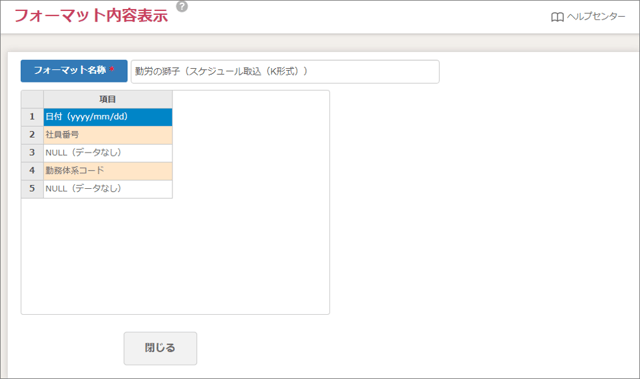Click the book icon beside ヘルプセンター
The width and height of the screenshot is (640, 379).
point(557,17)
